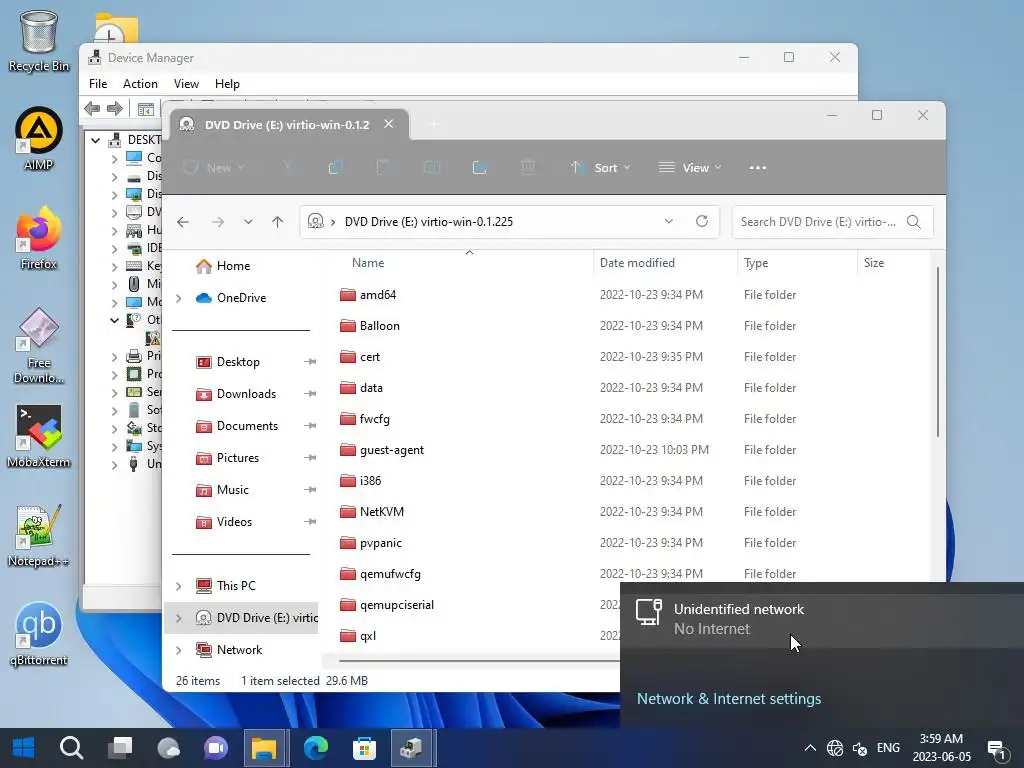Image resolution: width=1024 pixels, height=768 pixels.
Task: Collapse the DESKTOP root node in Device Manager
Action: (x=95, y=140)
